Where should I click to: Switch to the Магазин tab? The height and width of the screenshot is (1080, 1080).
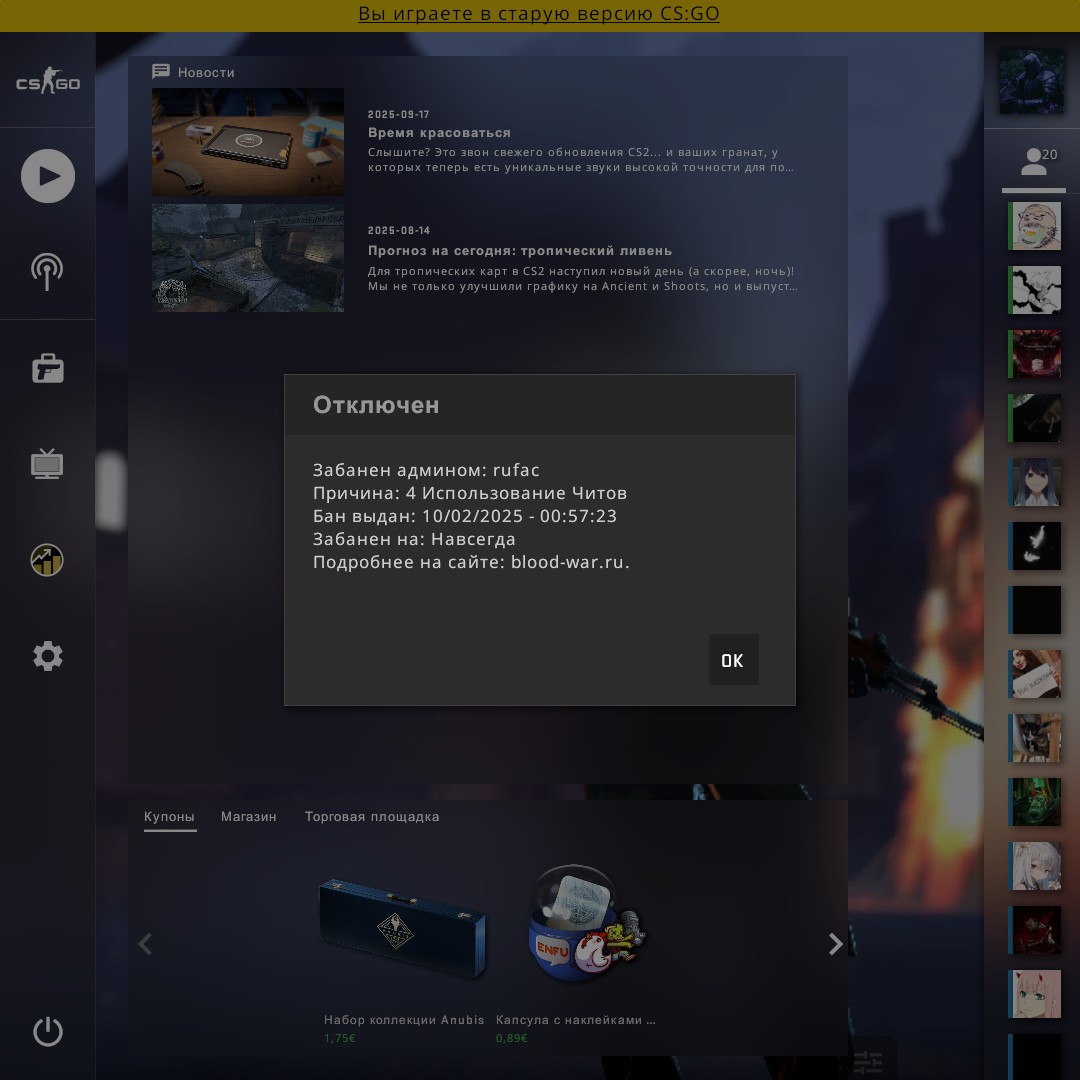(249, 817)
